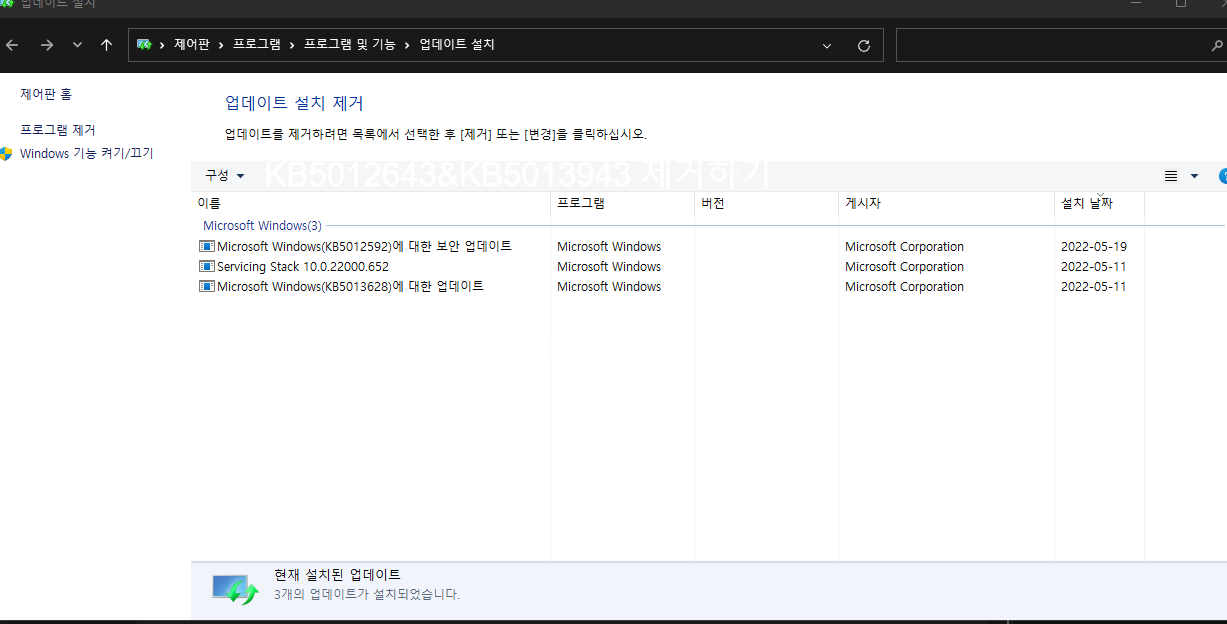This screenshot has width=1227, height=624.
Task: Click the Control Panel icon in address bar
Action: 144,45
